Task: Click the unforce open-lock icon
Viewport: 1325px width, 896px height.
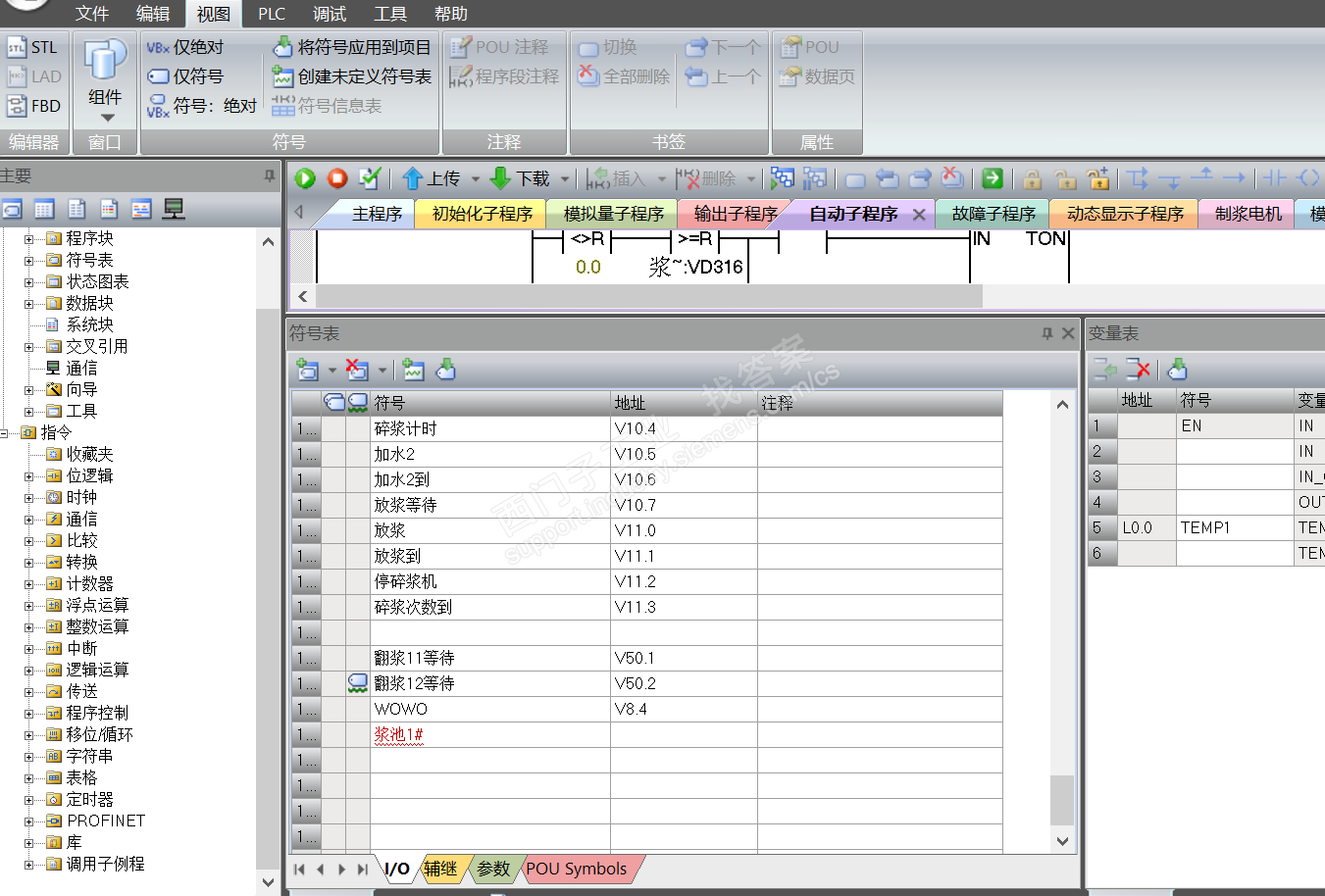Action: [x=1065, y=178]
